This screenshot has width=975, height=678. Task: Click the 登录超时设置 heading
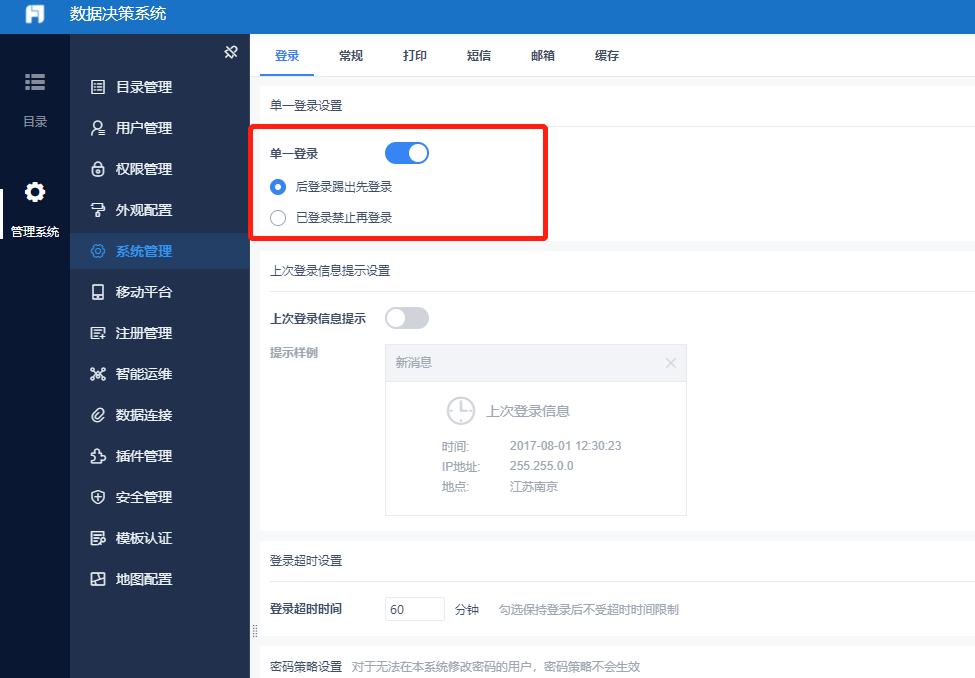pos(306,560)
